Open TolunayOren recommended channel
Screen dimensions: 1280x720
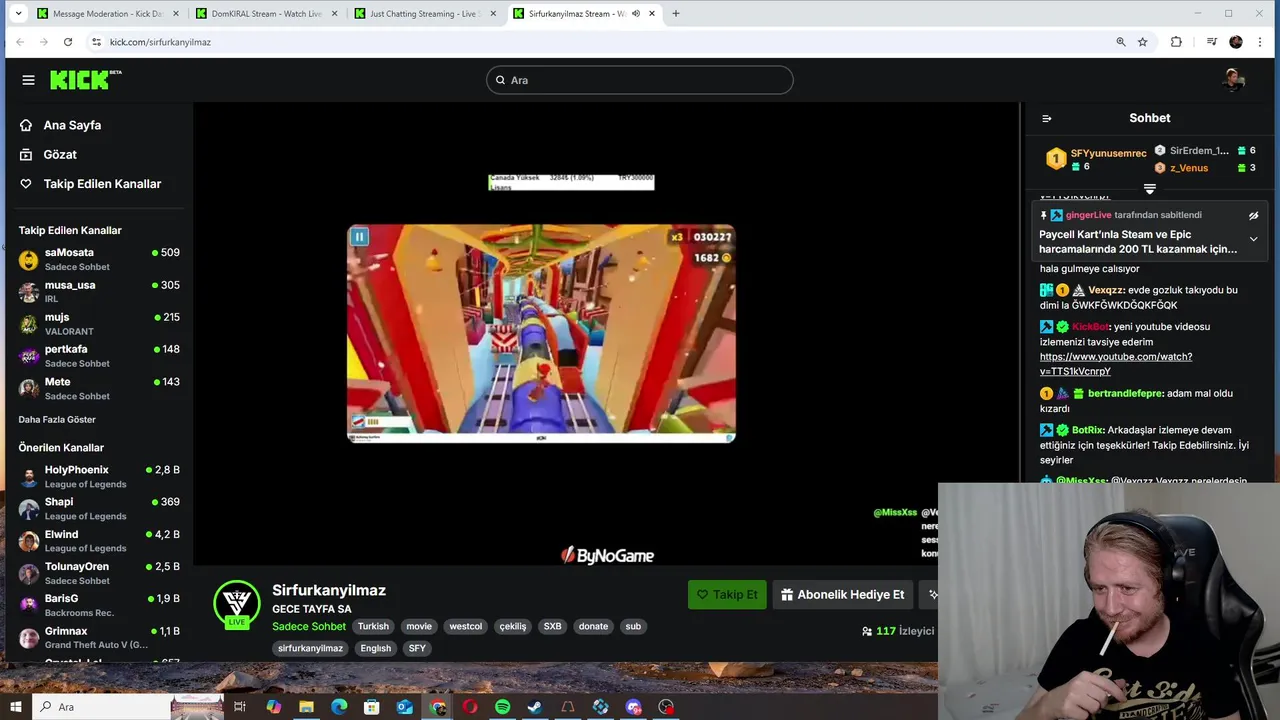coord(99,573)
